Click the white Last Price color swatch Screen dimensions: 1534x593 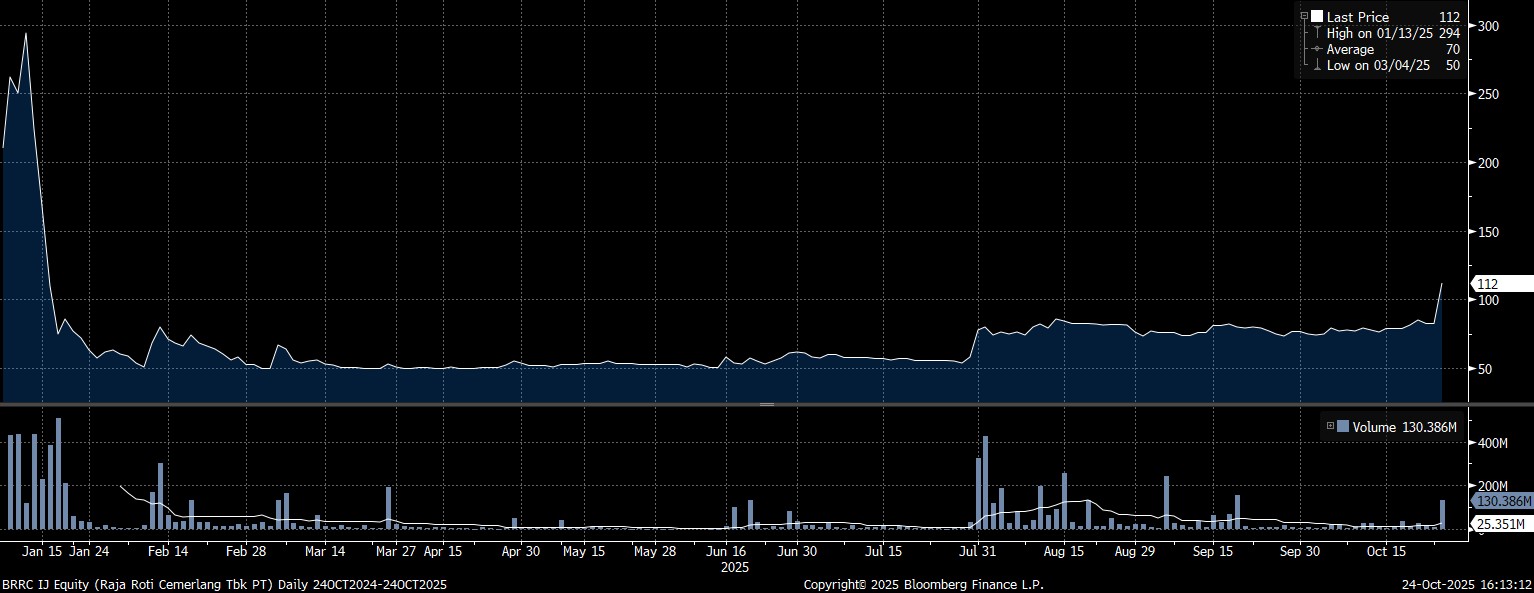1317,17
